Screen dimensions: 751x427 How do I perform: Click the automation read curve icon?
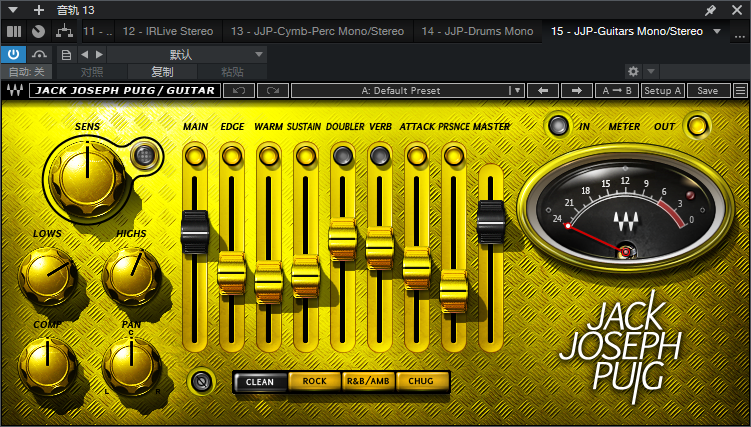(x=39, y=55)
